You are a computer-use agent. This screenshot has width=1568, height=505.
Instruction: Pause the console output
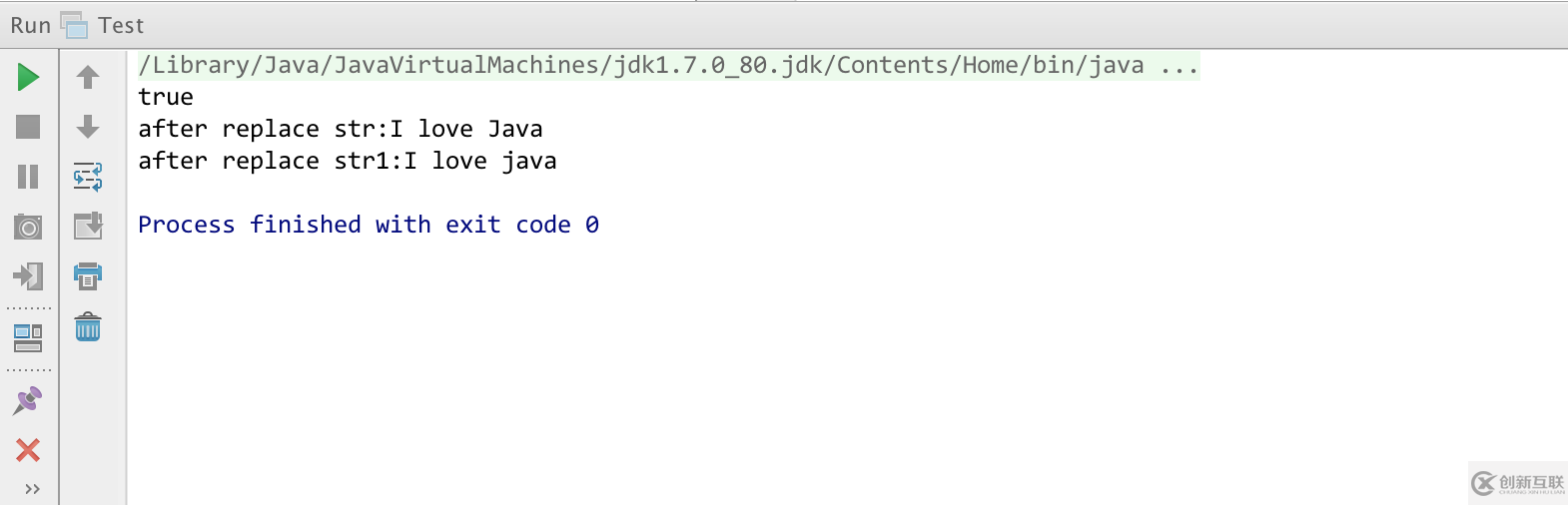[x=28, y=177]
